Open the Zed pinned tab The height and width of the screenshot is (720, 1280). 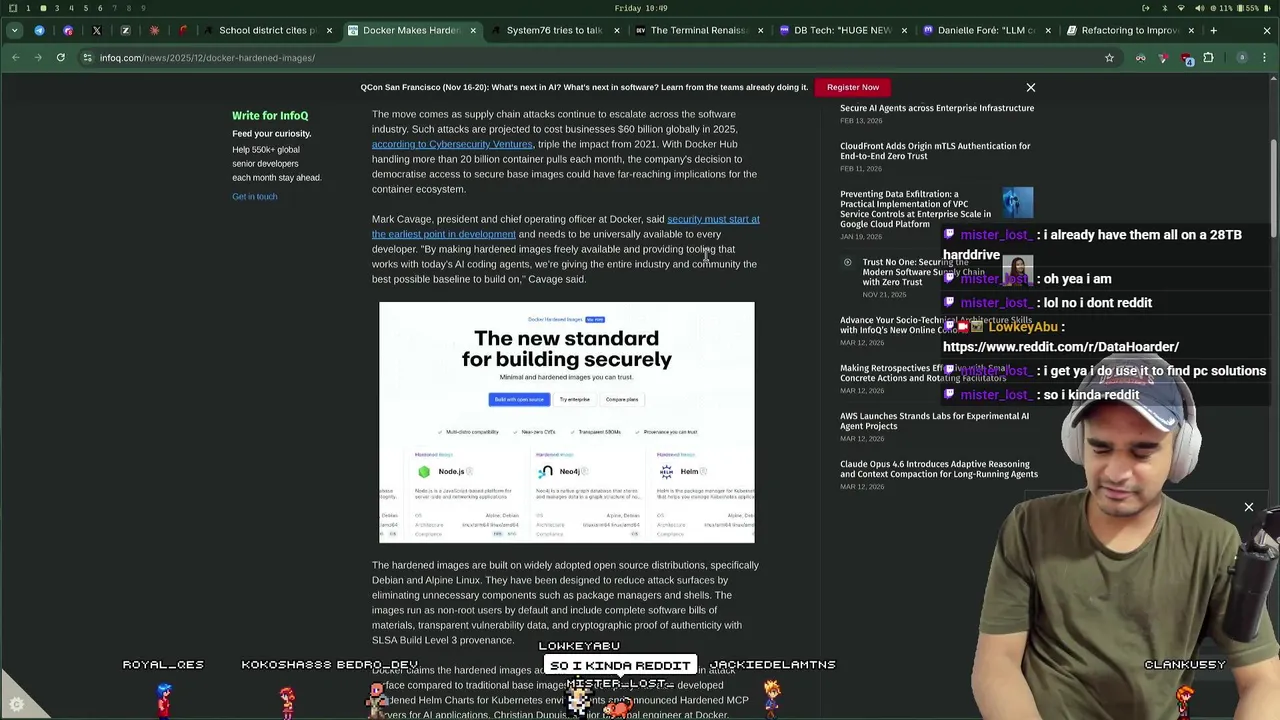coord(125,30)
